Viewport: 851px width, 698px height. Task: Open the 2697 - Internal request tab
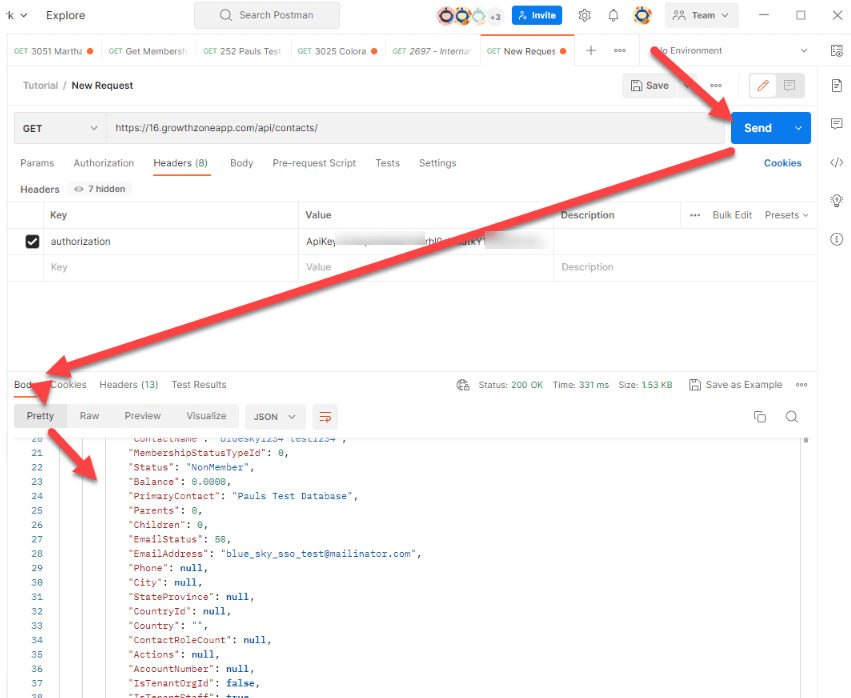(x=432, y=51)
